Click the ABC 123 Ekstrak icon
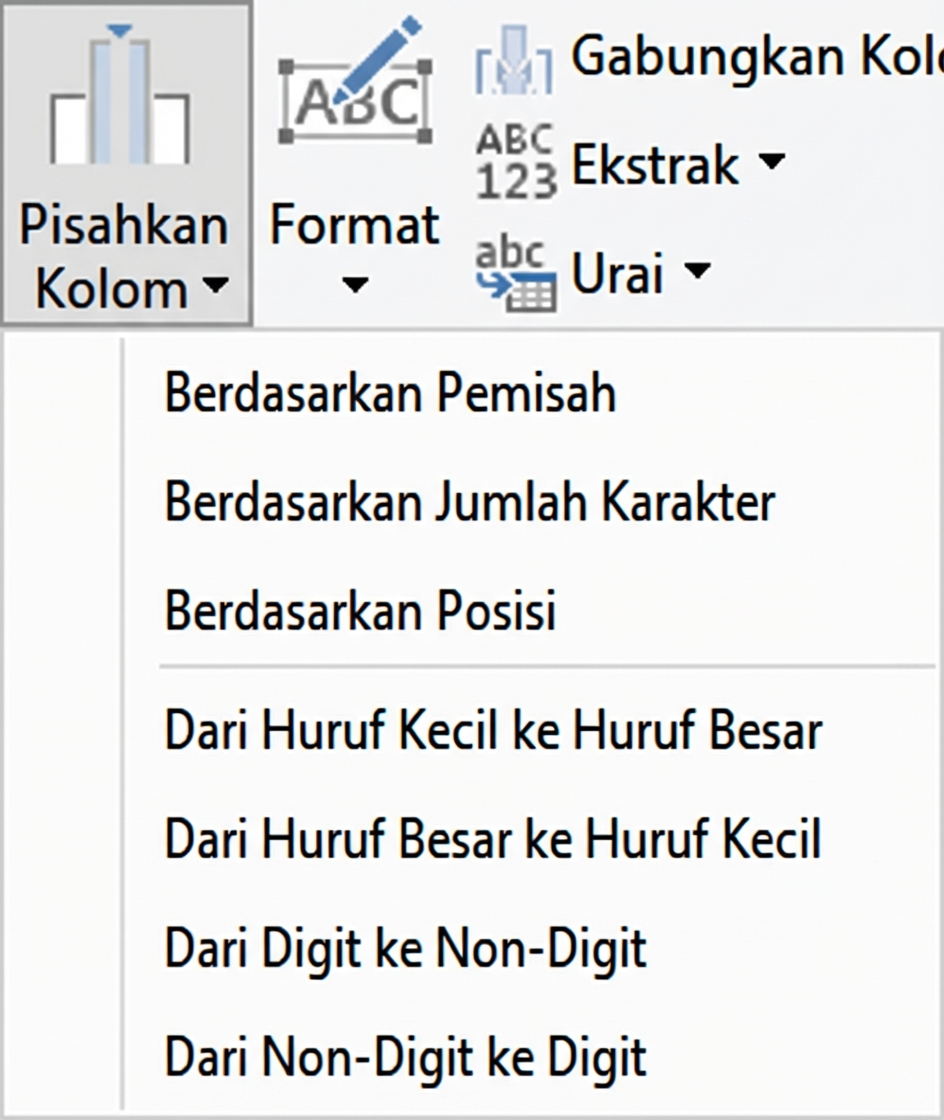Image resolution: width=944 pixels, height=1120 pixels. 516,160
